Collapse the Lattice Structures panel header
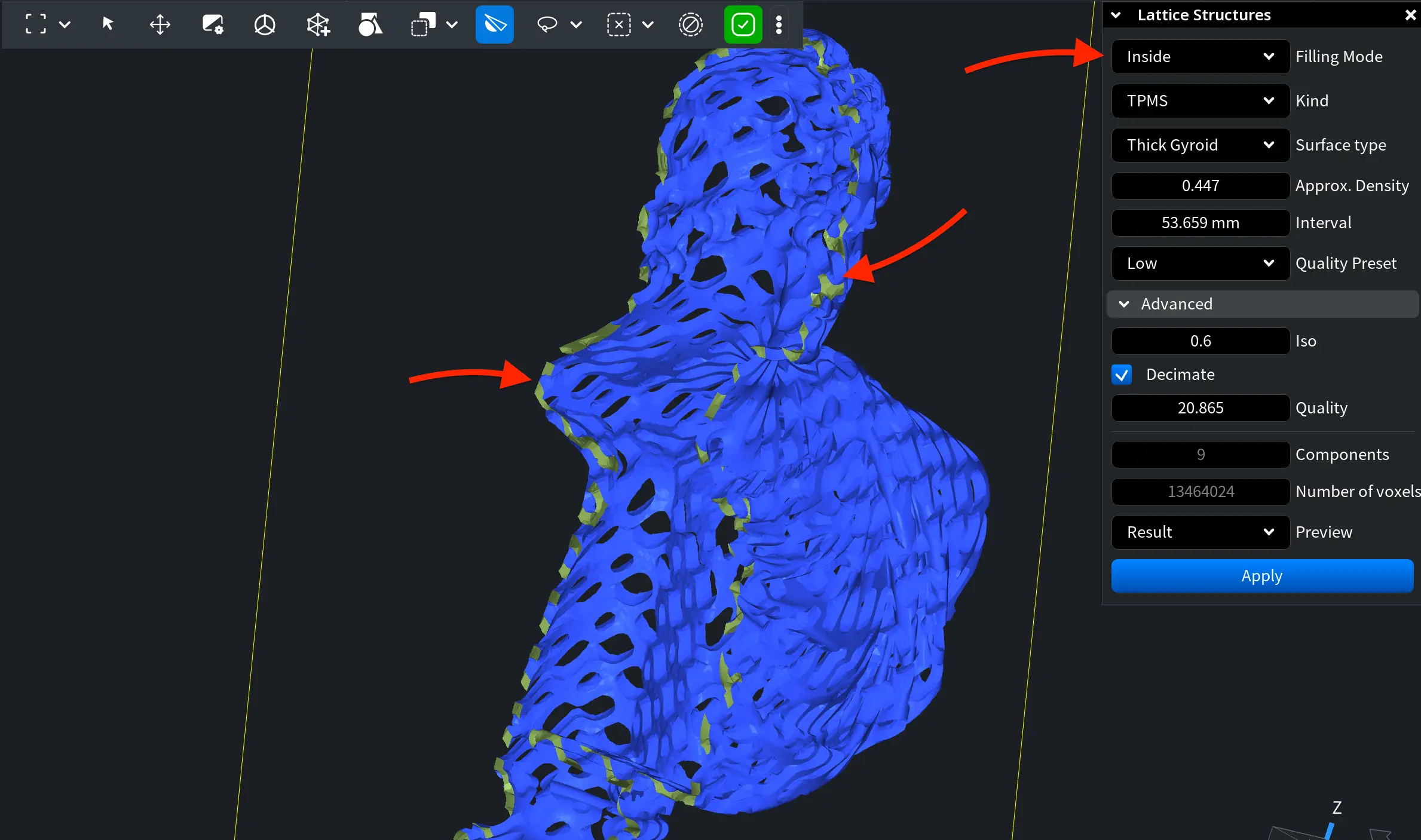Image resolution: width=1421 pixels, height=840 pixels. [1116, 15]
